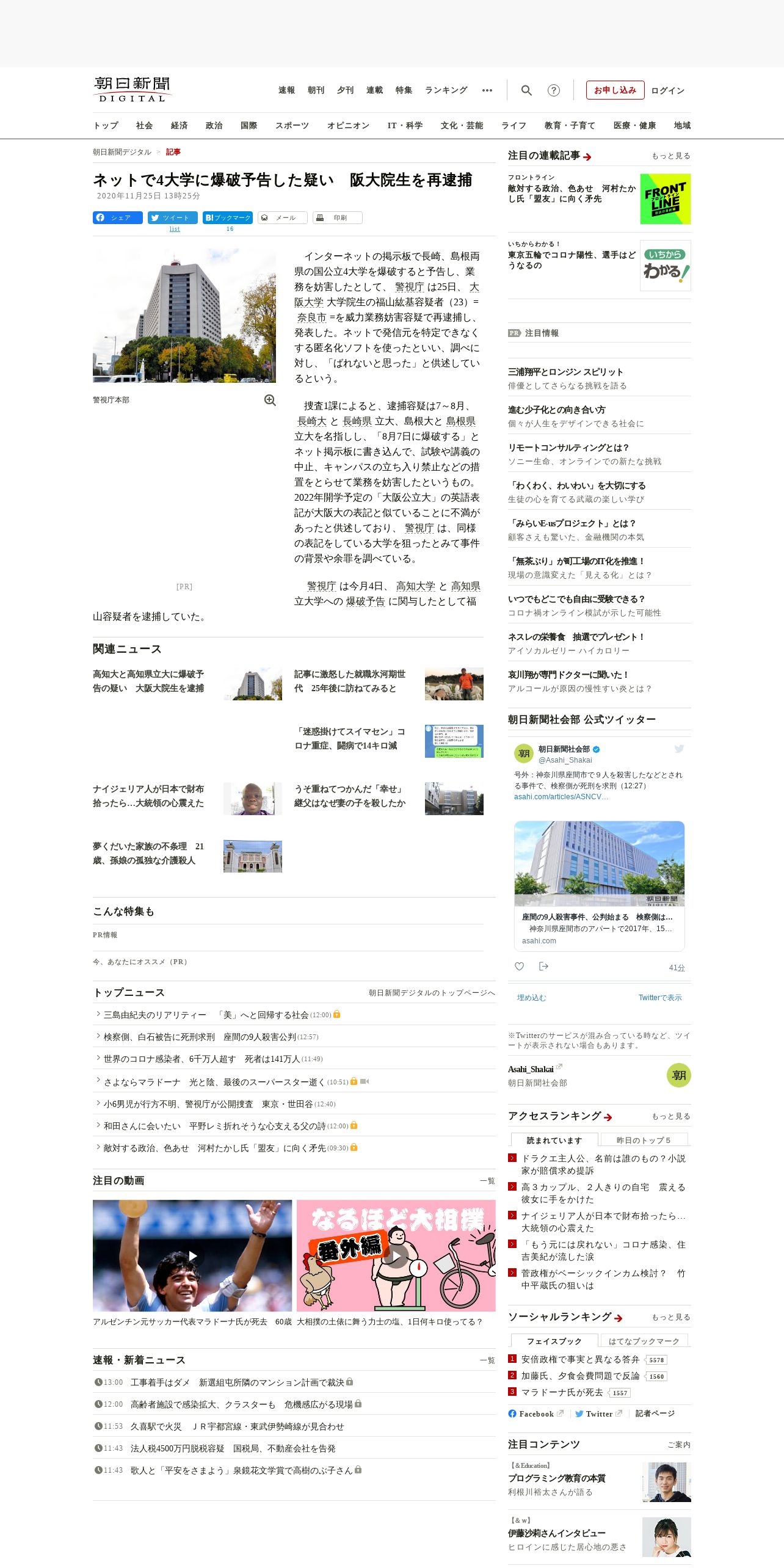784x1568 pixels.
Task: Open ランキング in the top menu
Action: (446, 90)
